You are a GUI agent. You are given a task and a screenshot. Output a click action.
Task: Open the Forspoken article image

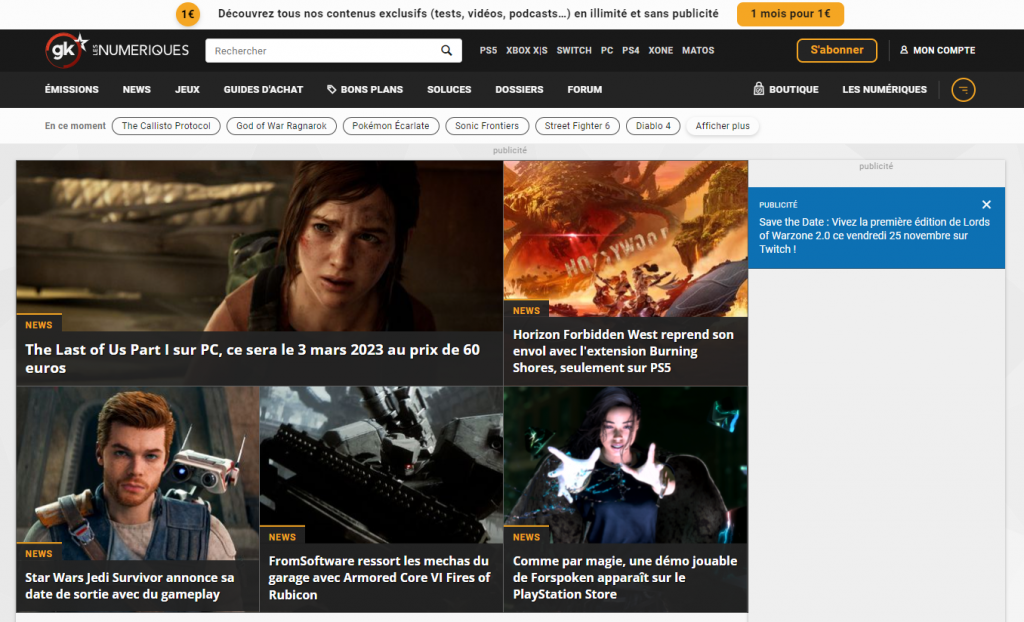pos(626,465)
